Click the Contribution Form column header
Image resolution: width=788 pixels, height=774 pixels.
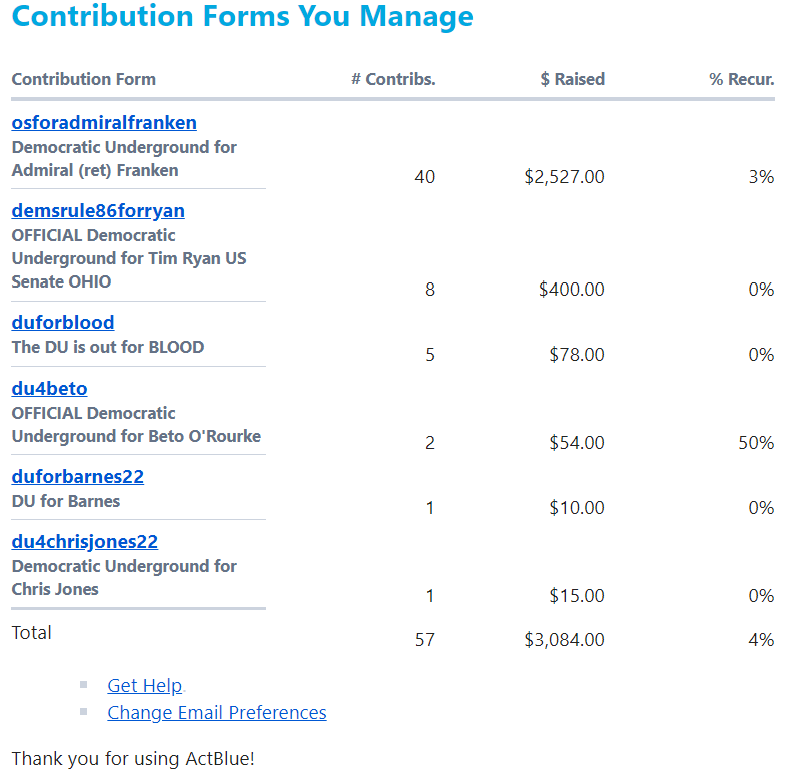coord(84,80)
